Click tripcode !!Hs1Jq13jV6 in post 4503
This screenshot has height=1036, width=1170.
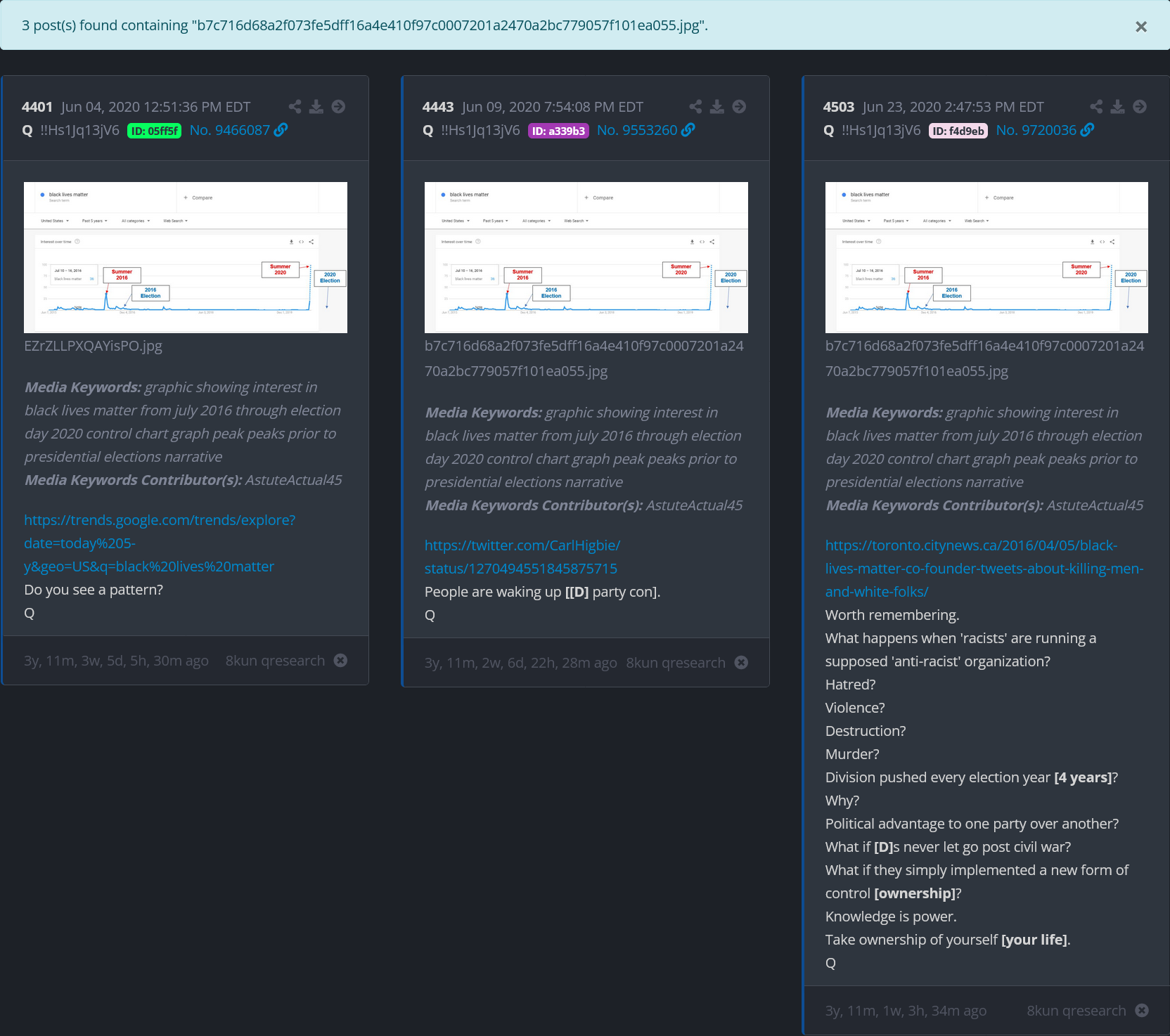[881, 130]
